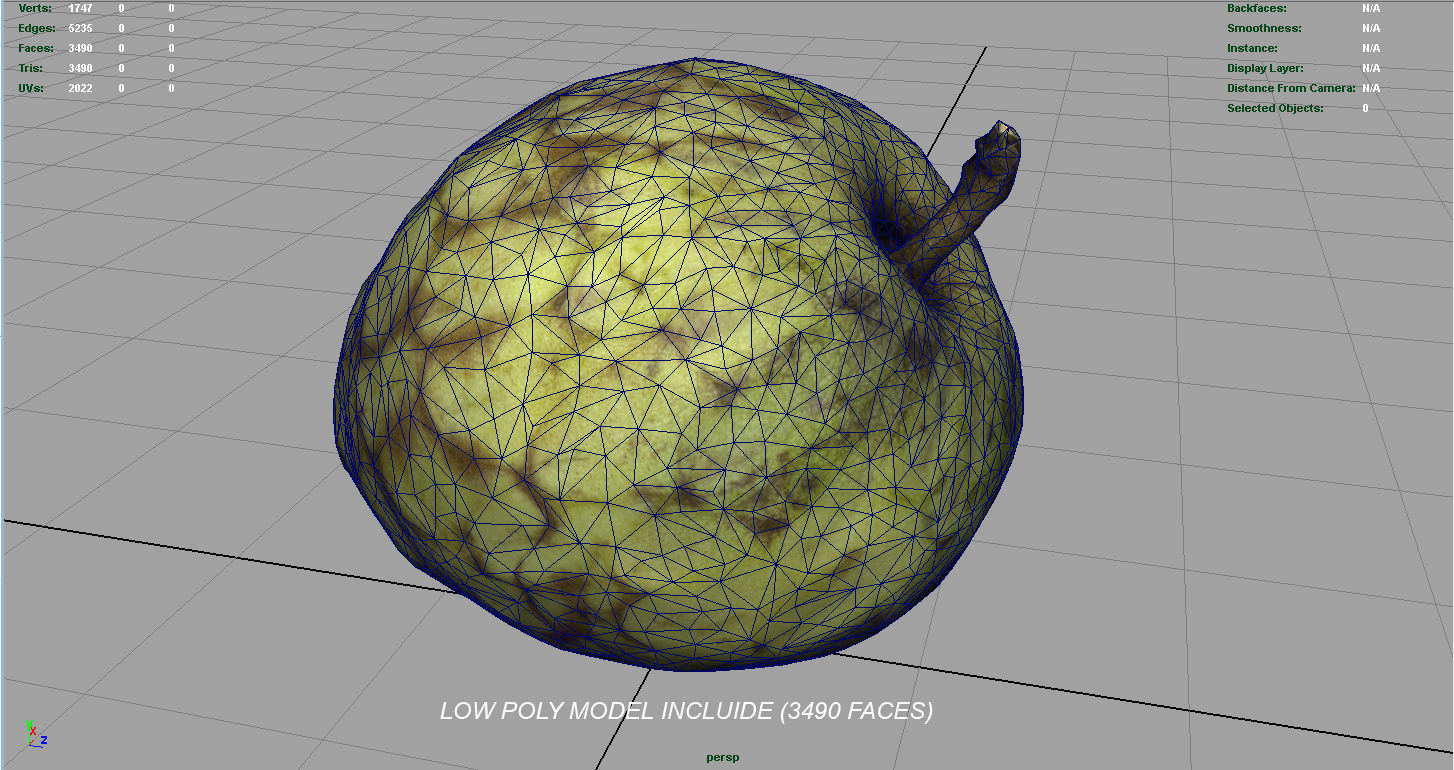Click the N/A value beside Display Layer
Screen dimensions: 1454x770
[x=1371, y=68]
